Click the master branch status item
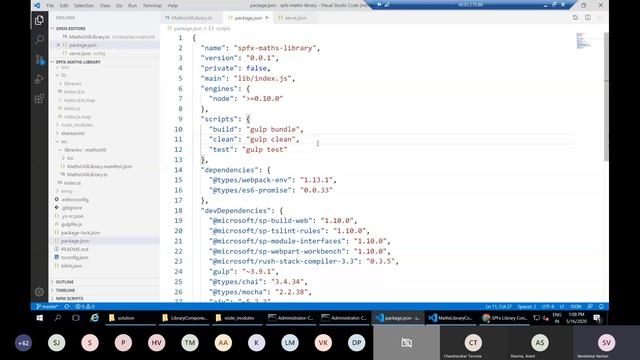The image size is (640, 360). [47, 307]
